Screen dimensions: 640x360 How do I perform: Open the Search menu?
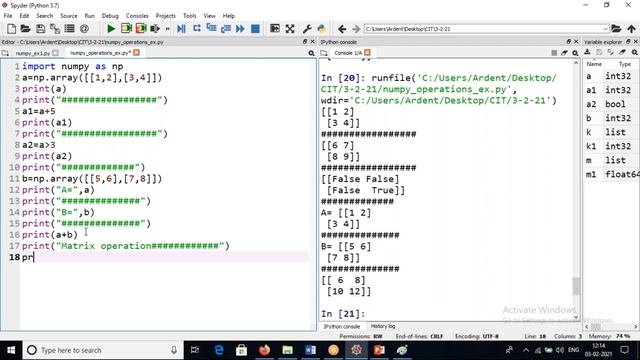(44, 16)
